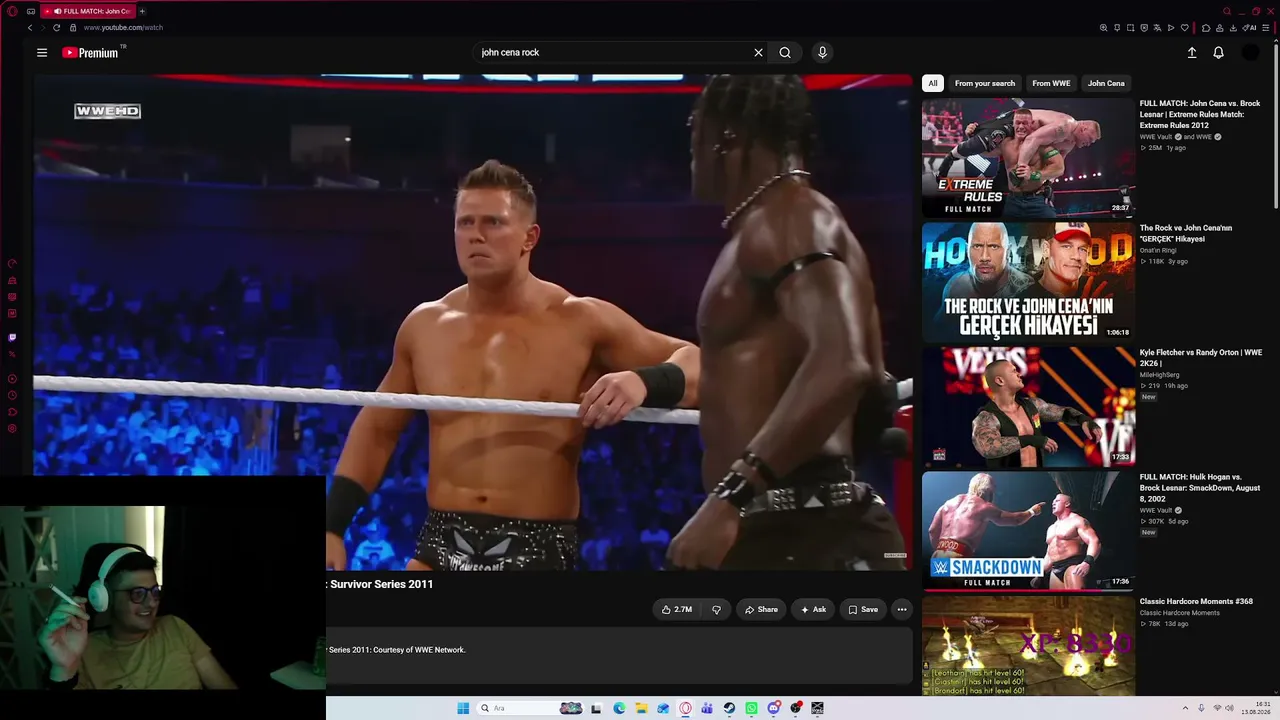Screen dimensions: 1280x720
Task: Open the browser heart bookmark icon
Action: coord(1185,28)
